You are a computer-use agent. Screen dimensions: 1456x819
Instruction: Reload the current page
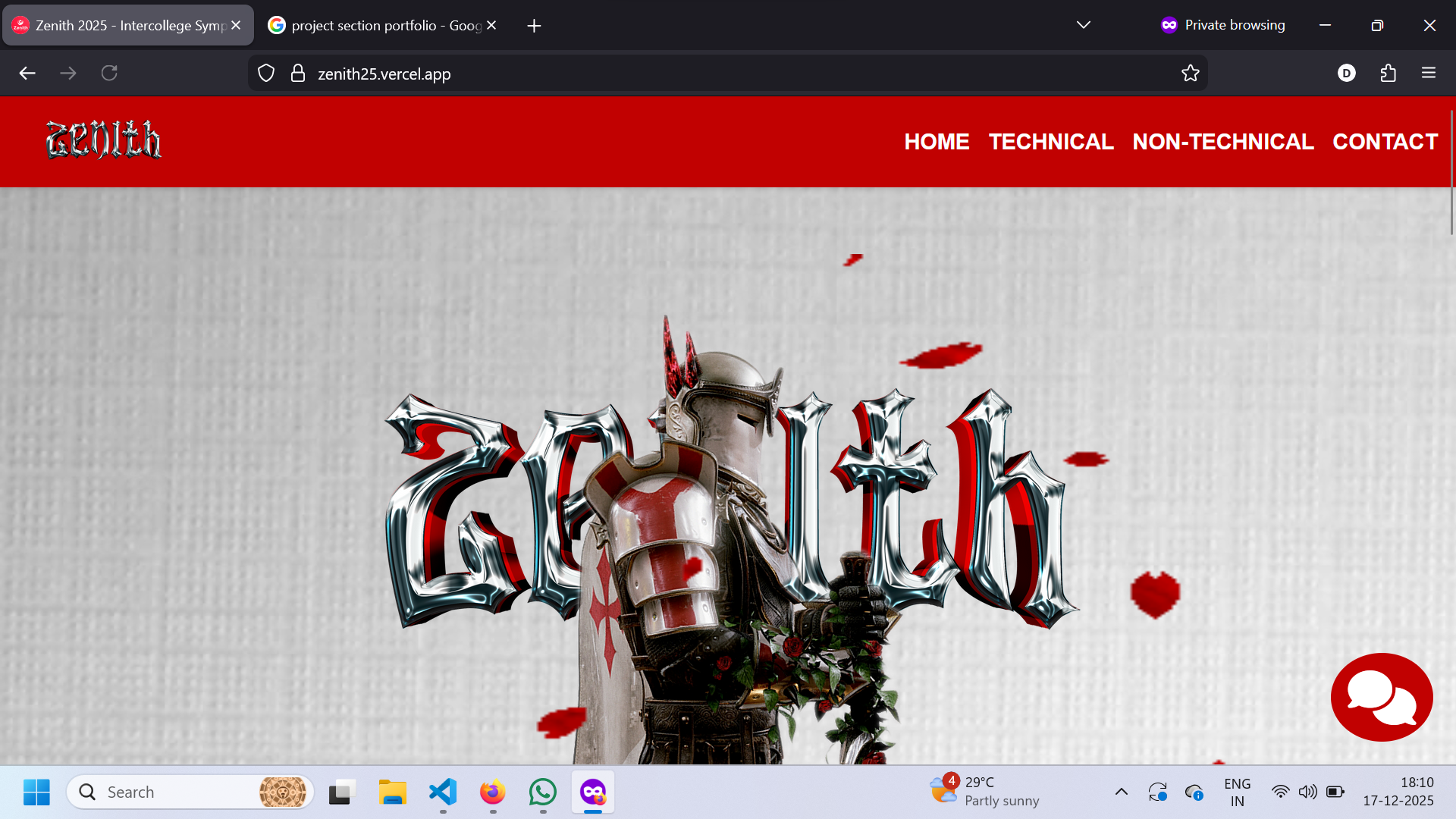coord(109,74)
